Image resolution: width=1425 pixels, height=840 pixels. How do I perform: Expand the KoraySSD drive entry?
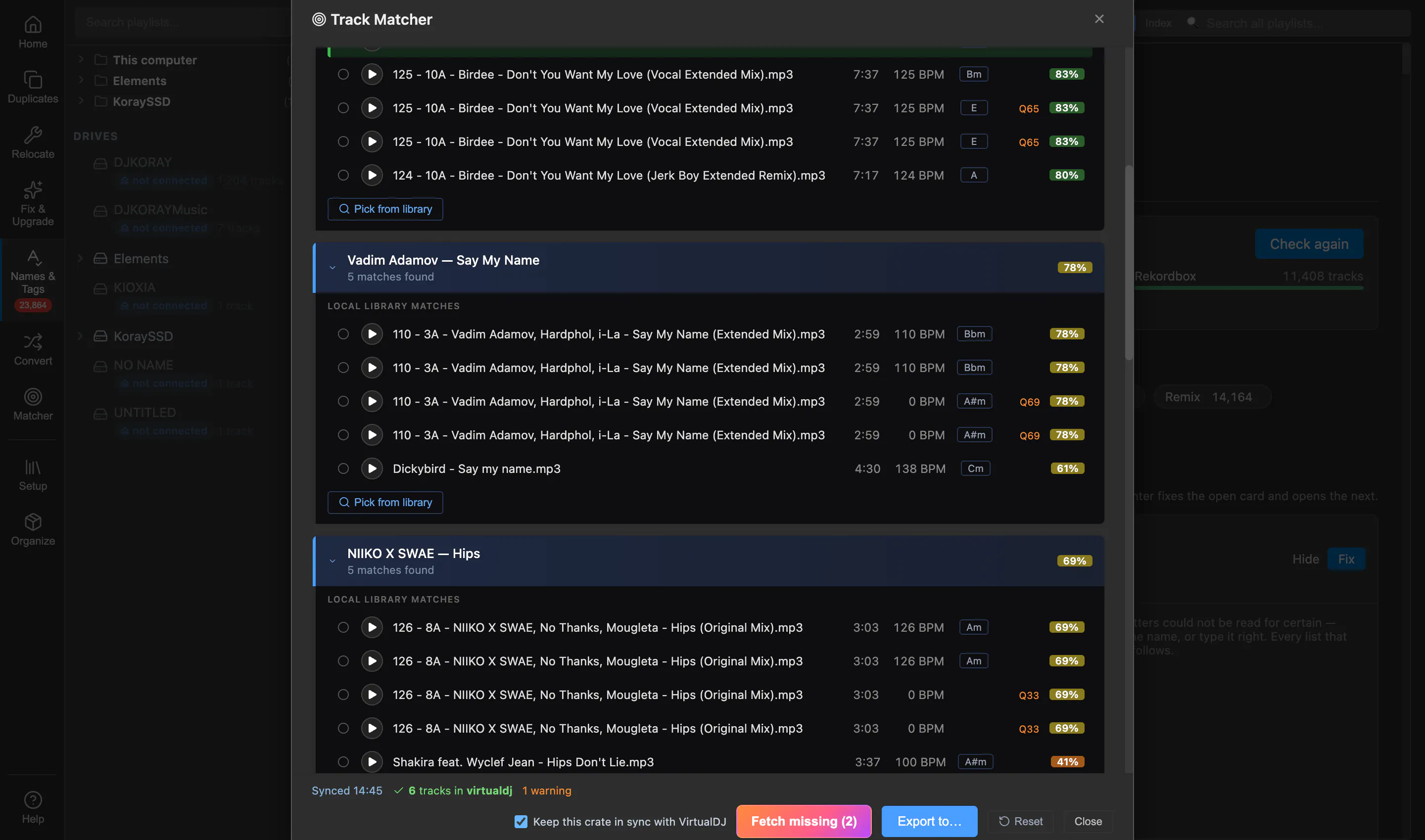81,336
